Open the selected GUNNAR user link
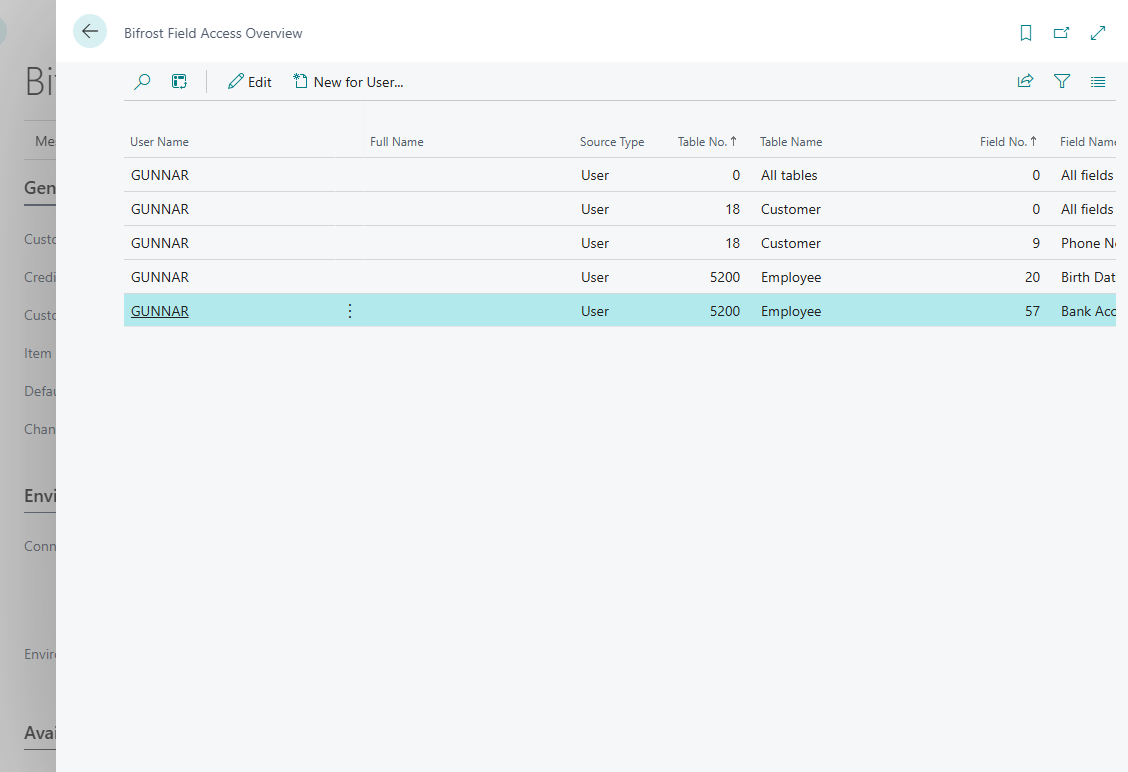 coord(160,311)
